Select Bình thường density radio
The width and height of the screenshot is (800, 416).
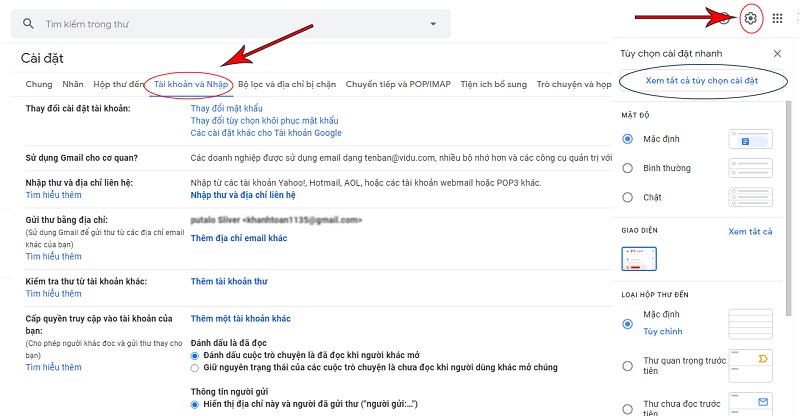point(628,168)
